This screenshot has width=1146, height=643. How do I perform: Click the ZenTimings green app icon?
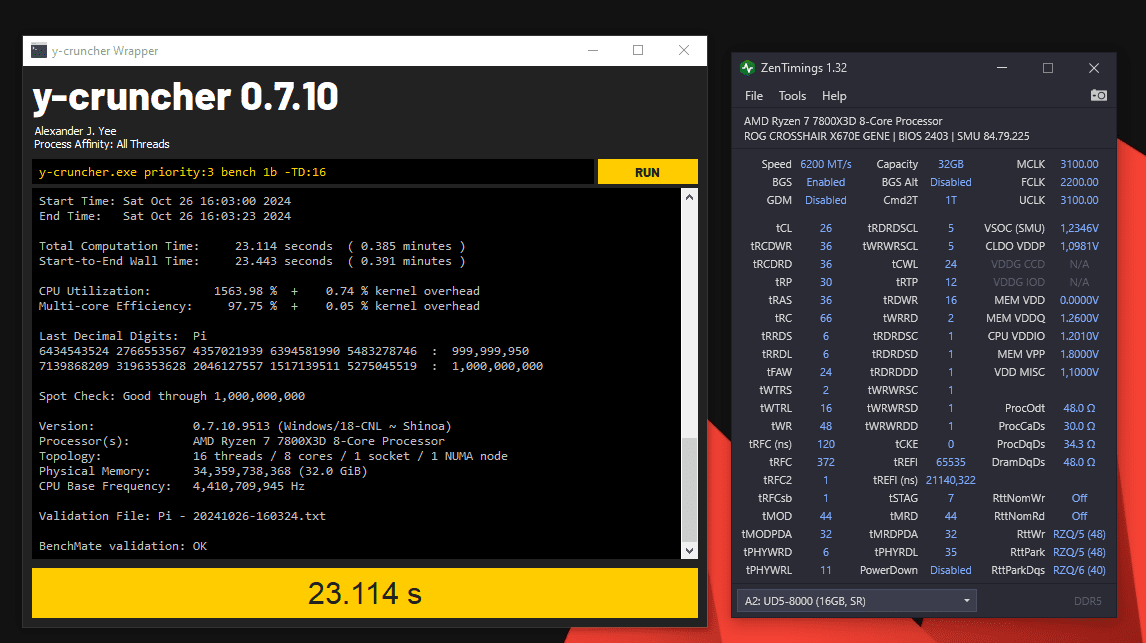pyautogui.click(x=748, y=68)
